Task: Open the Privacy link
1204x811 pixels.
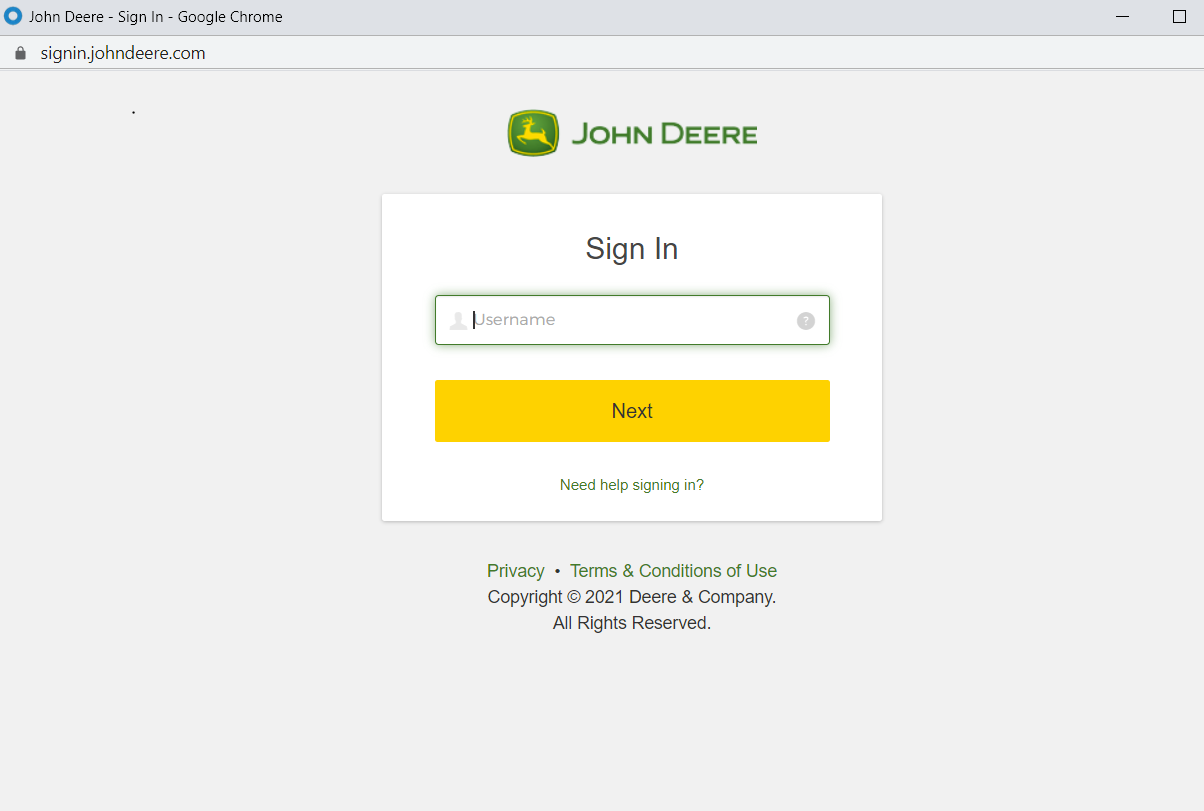Action: 516,571
